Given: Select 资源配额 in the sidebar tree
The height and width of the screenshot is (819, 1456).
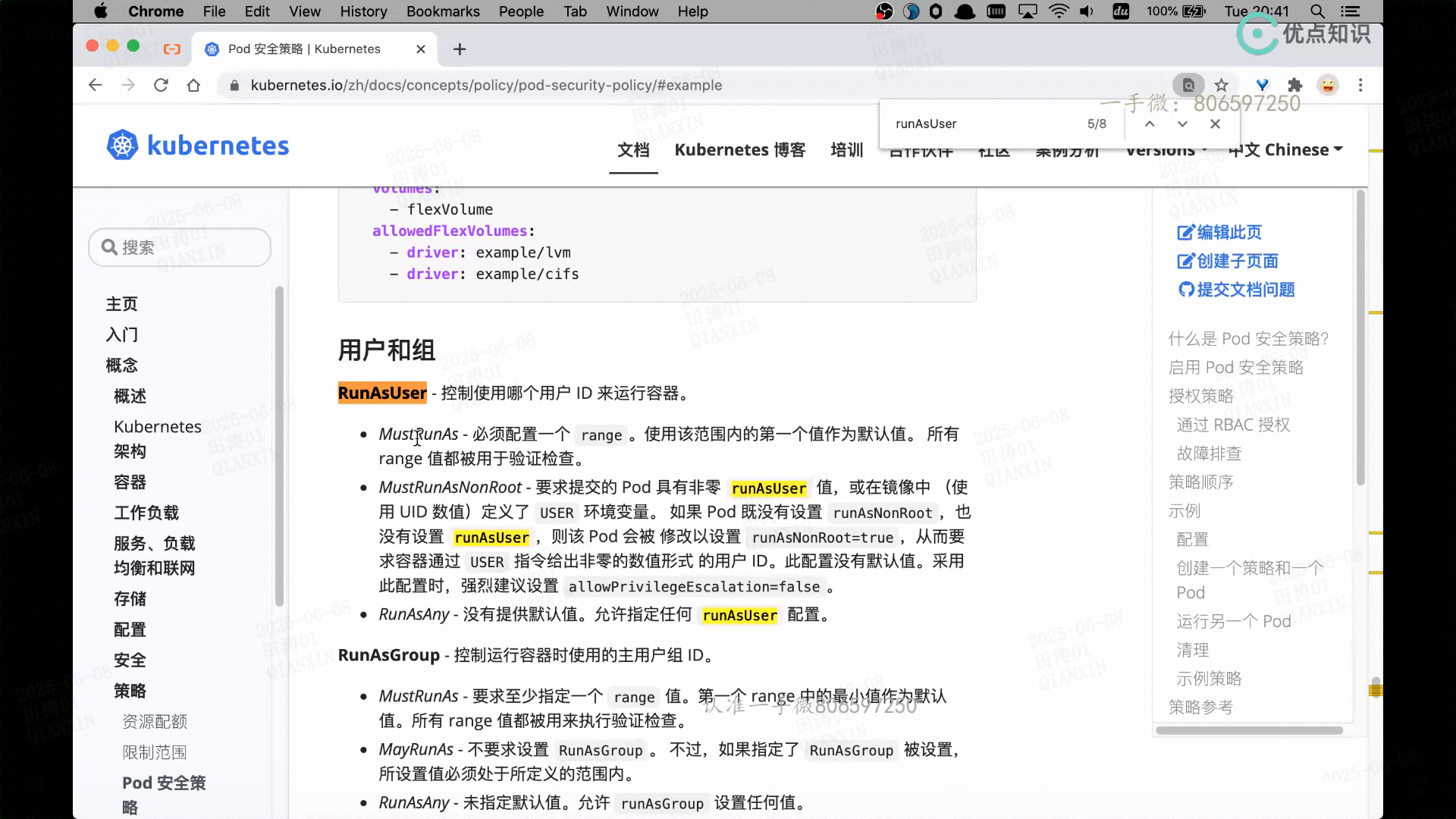Looking at the screenshot, I should click(x=155, y=721).
